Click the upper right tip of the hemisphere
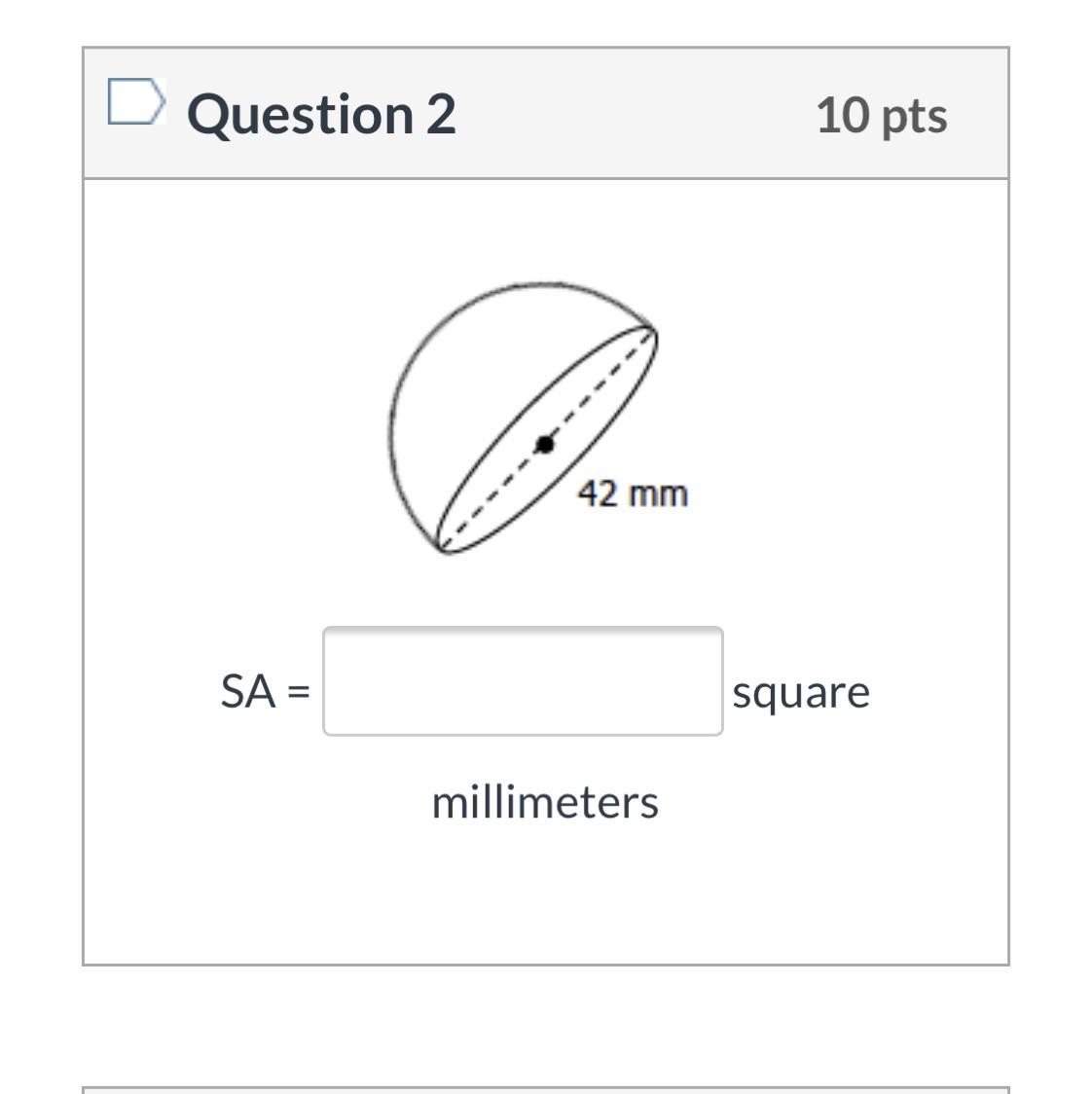Screen dimensions: 1092x1094 (x=652, y=331)
